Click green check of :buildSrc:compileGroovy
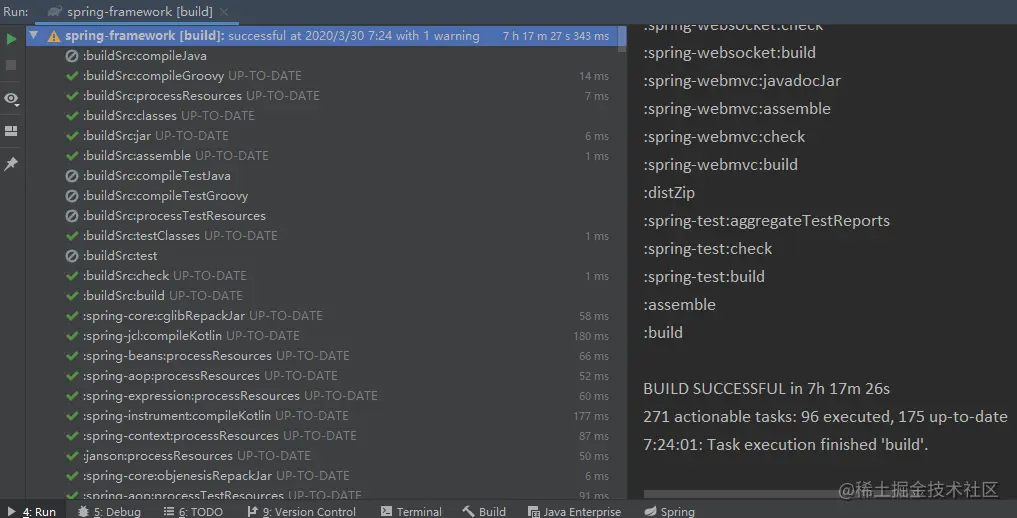This screenshot has height=518, width=1017. click(x=72, y=76)
